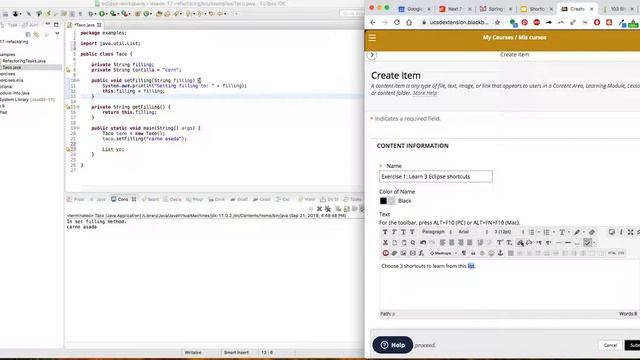Image resolution: width=640 pixels, height=360 pixels.
Task: Click the Writable status bar entry
Action: pos(193,352)
